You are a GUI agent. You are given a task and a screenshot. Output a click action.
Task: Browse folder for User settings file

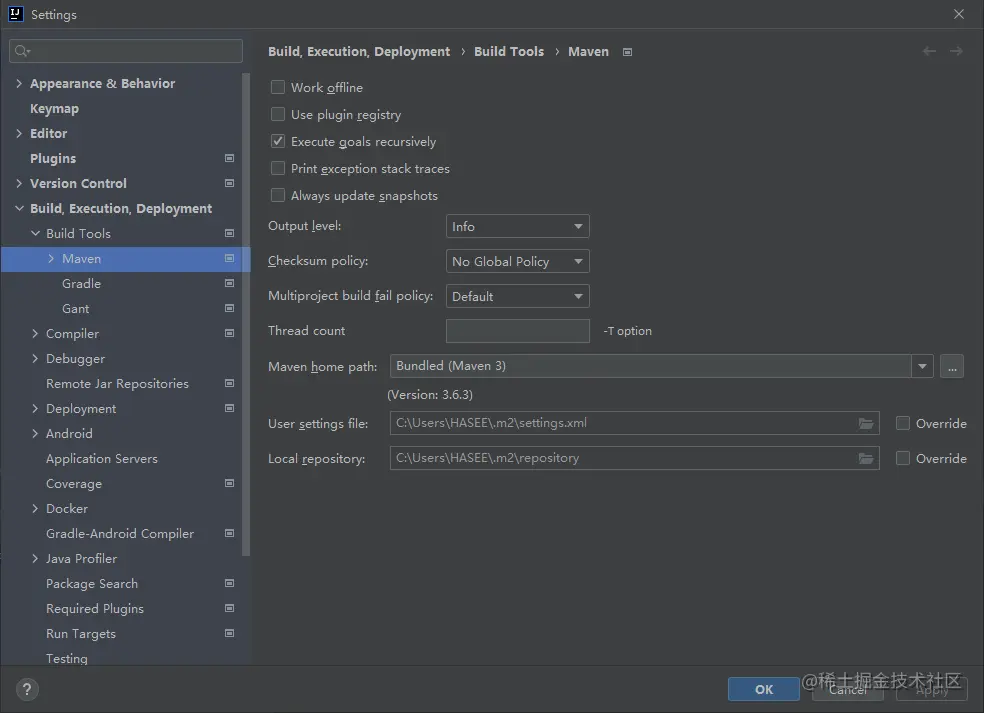[866, 424]
